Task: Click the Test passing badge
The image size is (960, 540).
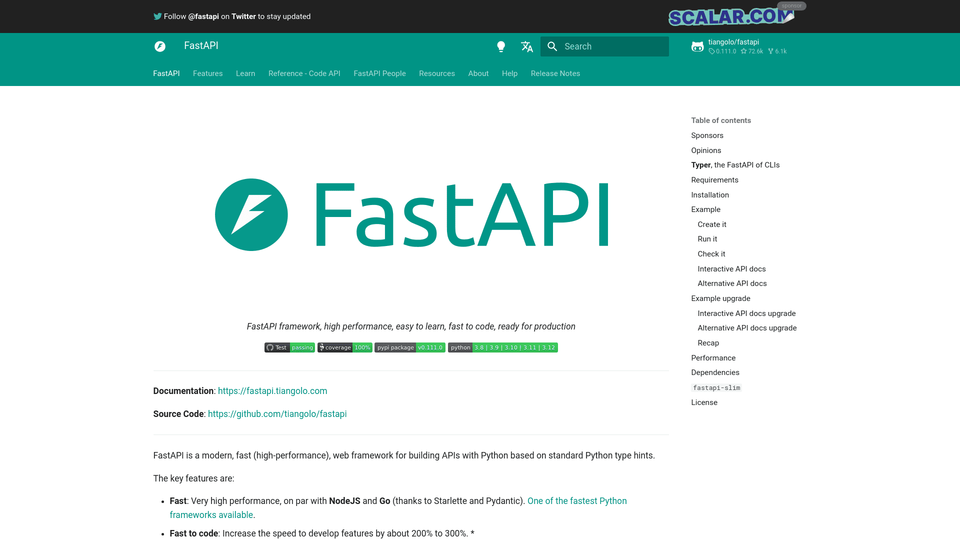Action: click(x=290, y=347)
